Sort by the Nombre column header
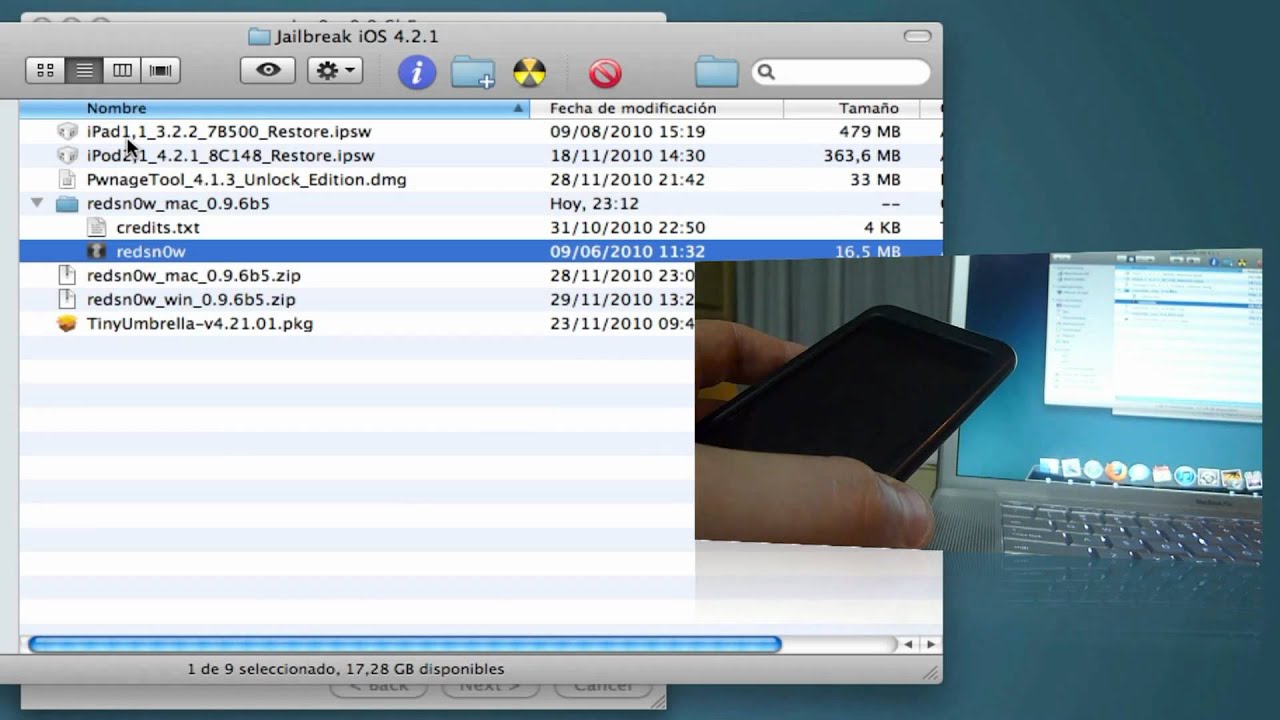The width and height of the screenshot is (1280, 720). tap(274, 108)
